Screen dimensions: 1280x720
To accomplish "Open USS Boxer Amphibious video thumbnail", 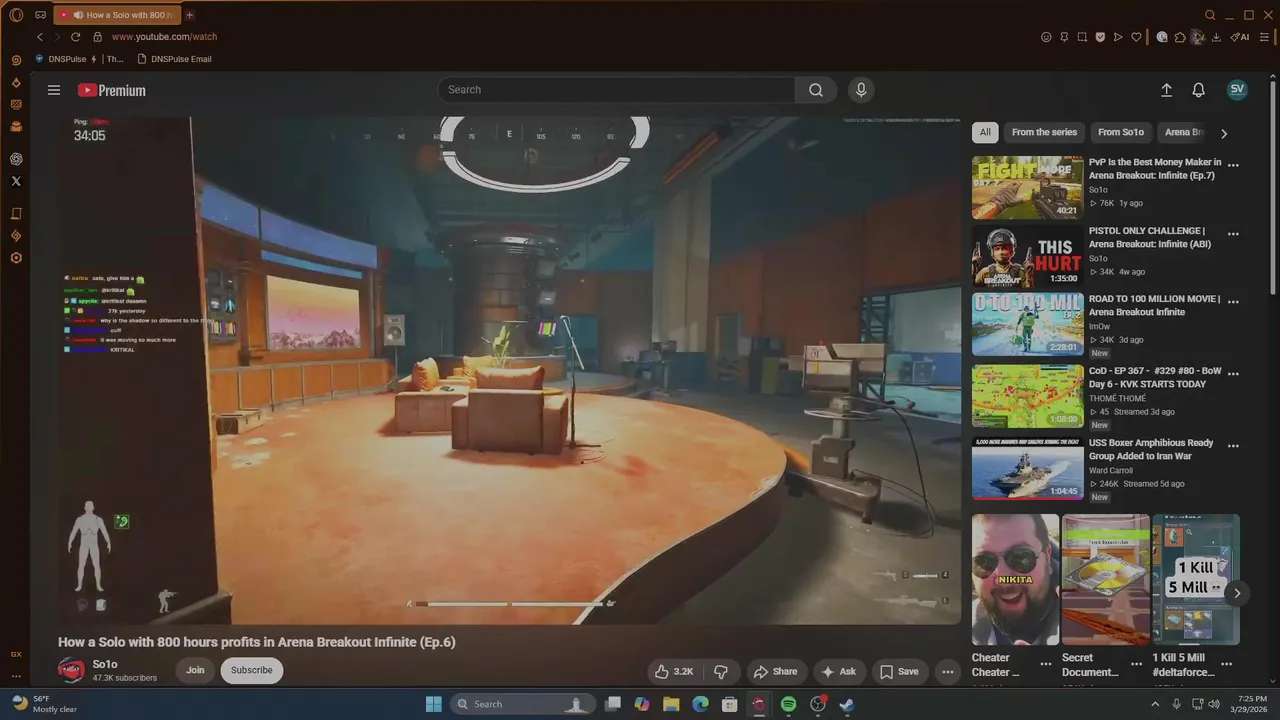I will (1027, 469).
